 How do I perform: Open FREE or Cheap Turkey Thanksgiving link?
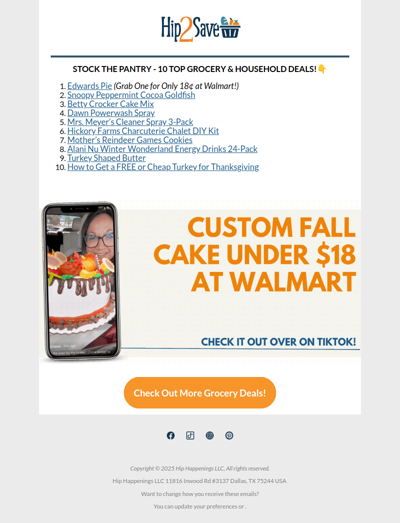click(x=163, y=167)
